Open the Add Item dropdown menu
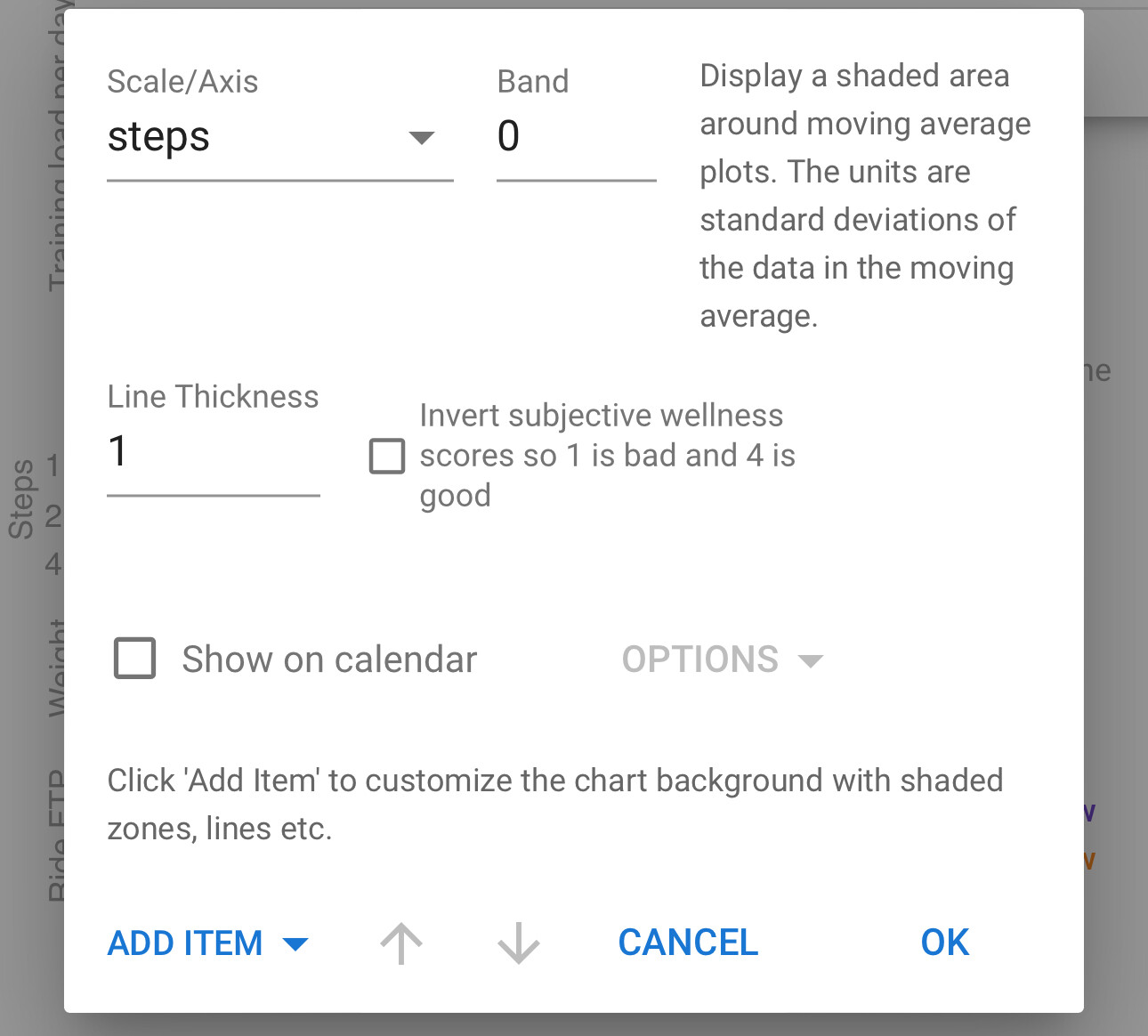This screenshot has width=1148, height=1036. click(x=207, y=943)
